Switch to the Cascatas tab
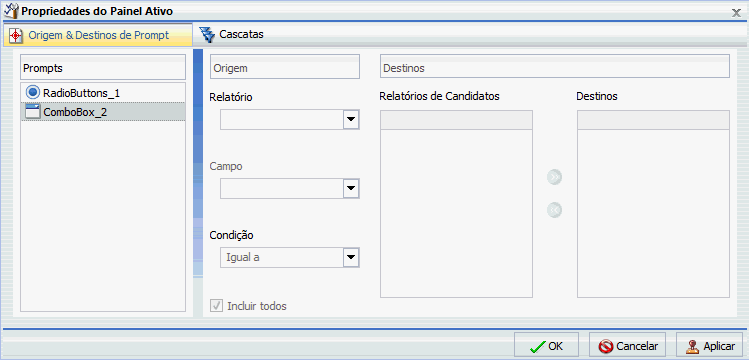Screen dimensions: 749x360 [x=232, y=34]
